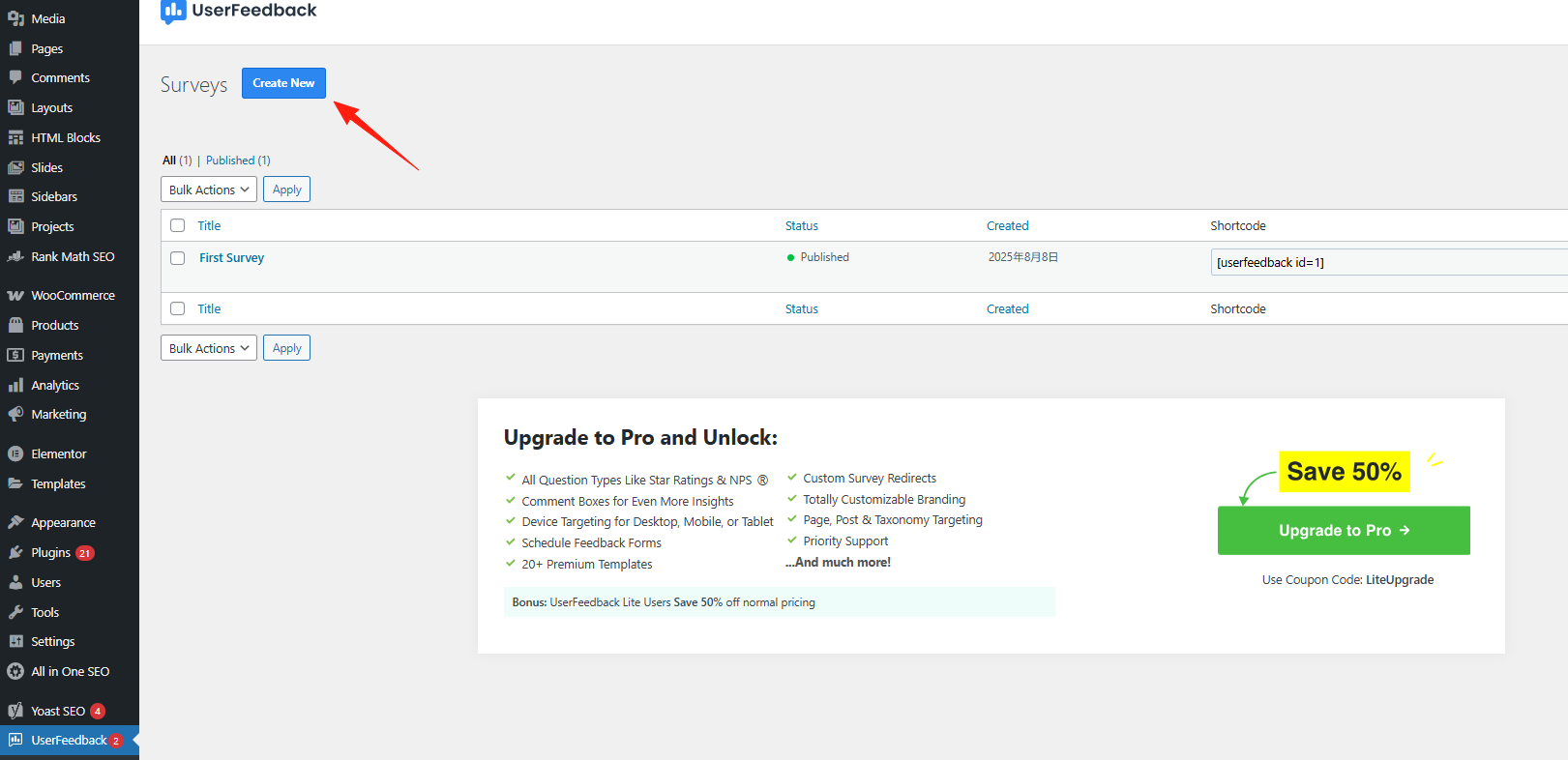
Task: Open the Appearance menu in sidebar
Action: (x=63, y=523)
